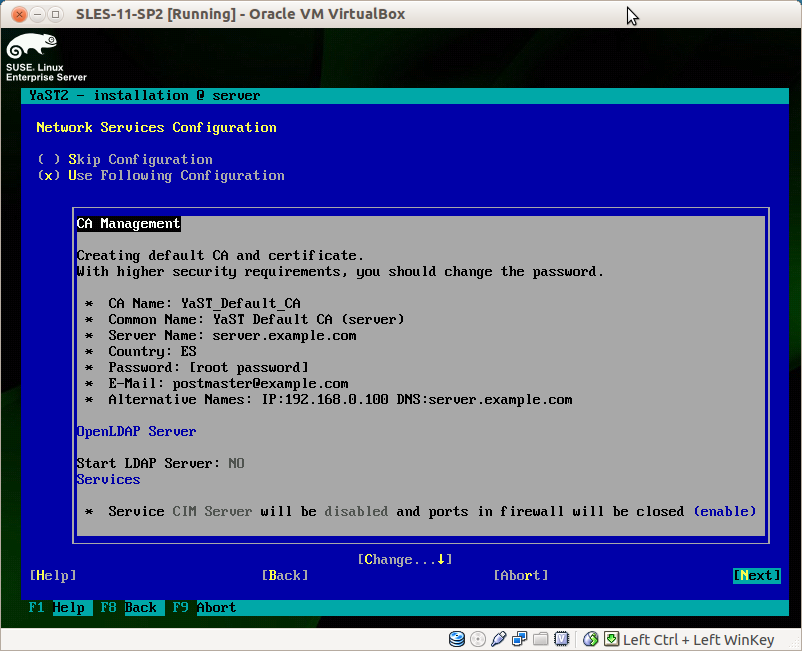This screenshot has height=651, width=802.
Task: Open the USB devices status icon
Action: [x=498, y=639]
